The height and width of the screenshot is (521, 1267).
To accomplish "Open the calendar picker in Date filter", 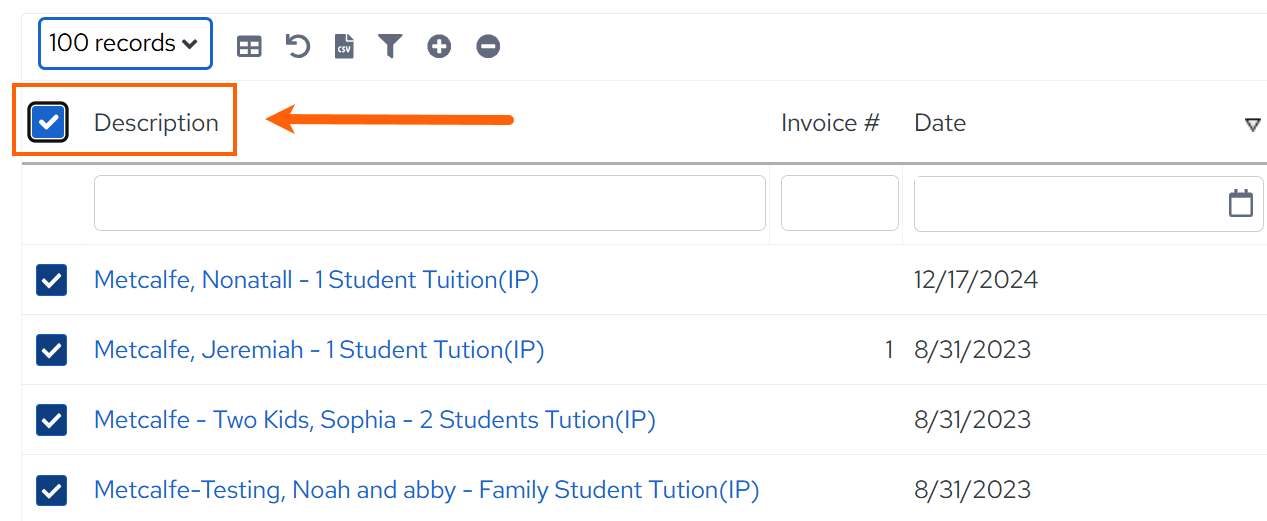I will 1241,203.
